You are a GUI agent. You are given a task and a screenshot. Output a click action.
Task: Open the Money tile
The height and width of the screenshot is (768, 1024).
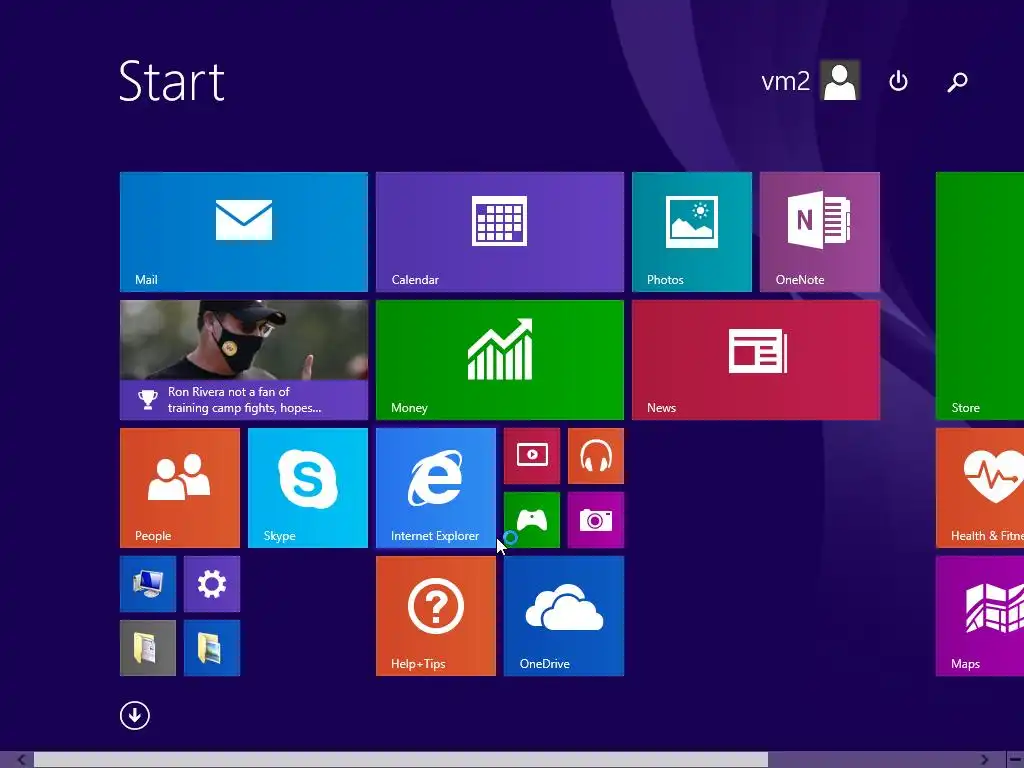click(x=500, y=360)
